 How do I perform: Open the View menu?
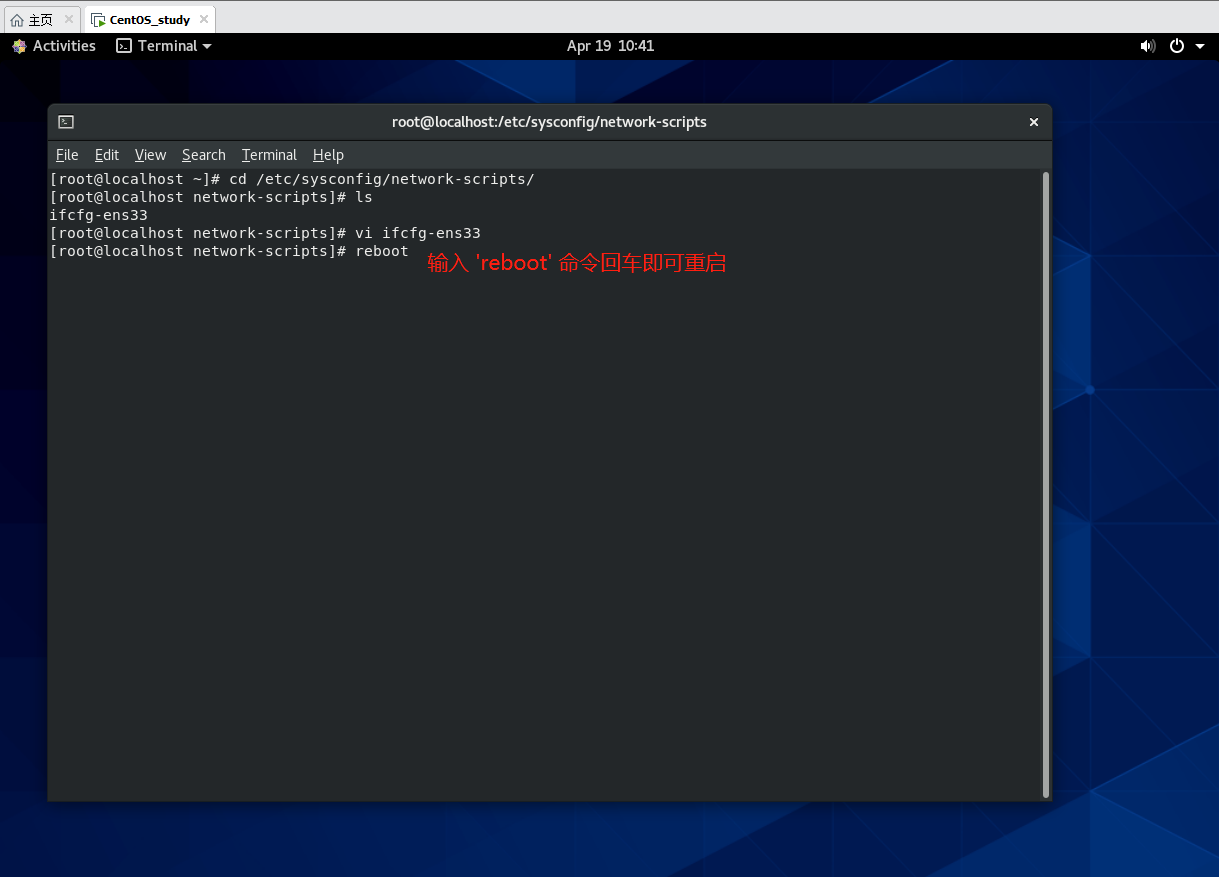(150, 155)
